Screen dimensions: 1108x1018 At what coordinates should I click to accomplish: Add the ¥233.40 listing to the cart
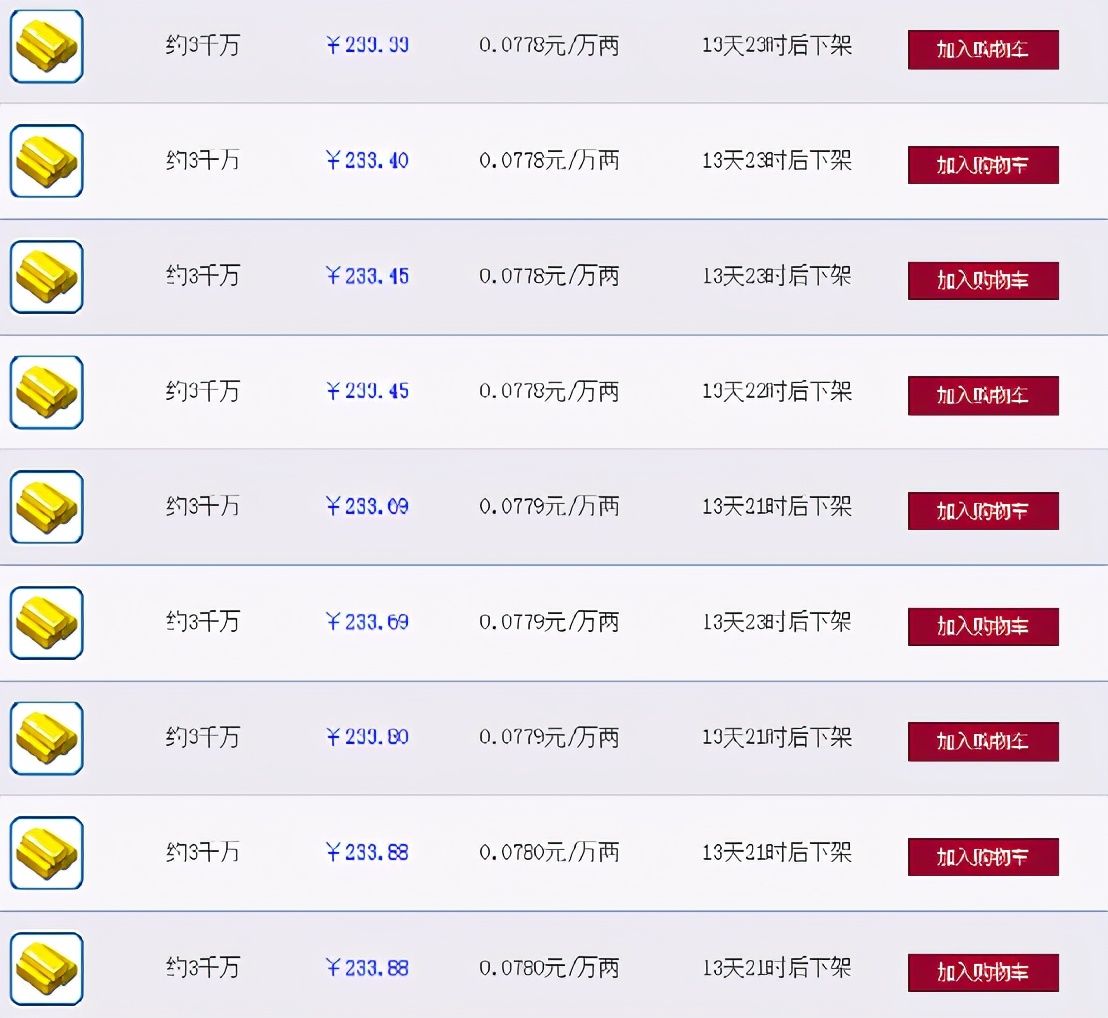tap(982, 166)
